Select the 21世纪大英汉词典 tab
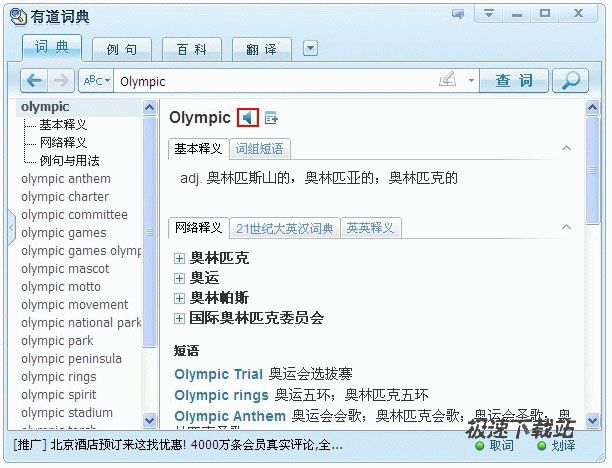This screenshot has width=612, height=468. (285, 228)
